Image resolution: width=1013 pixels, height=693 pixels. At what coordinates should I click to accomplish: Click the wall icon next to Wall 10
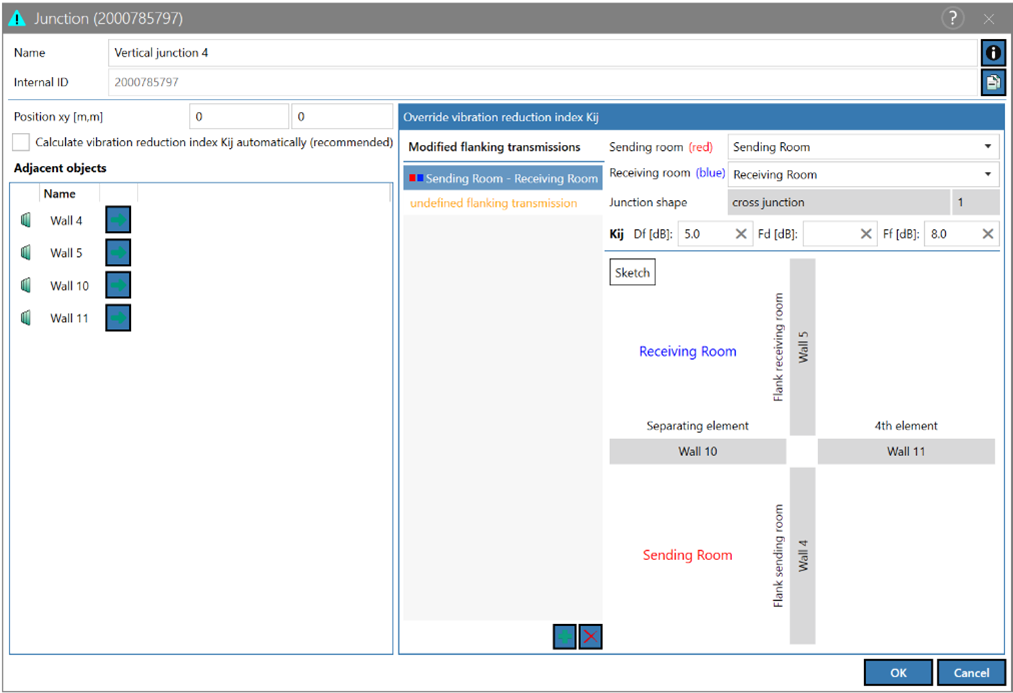[26, 285]
